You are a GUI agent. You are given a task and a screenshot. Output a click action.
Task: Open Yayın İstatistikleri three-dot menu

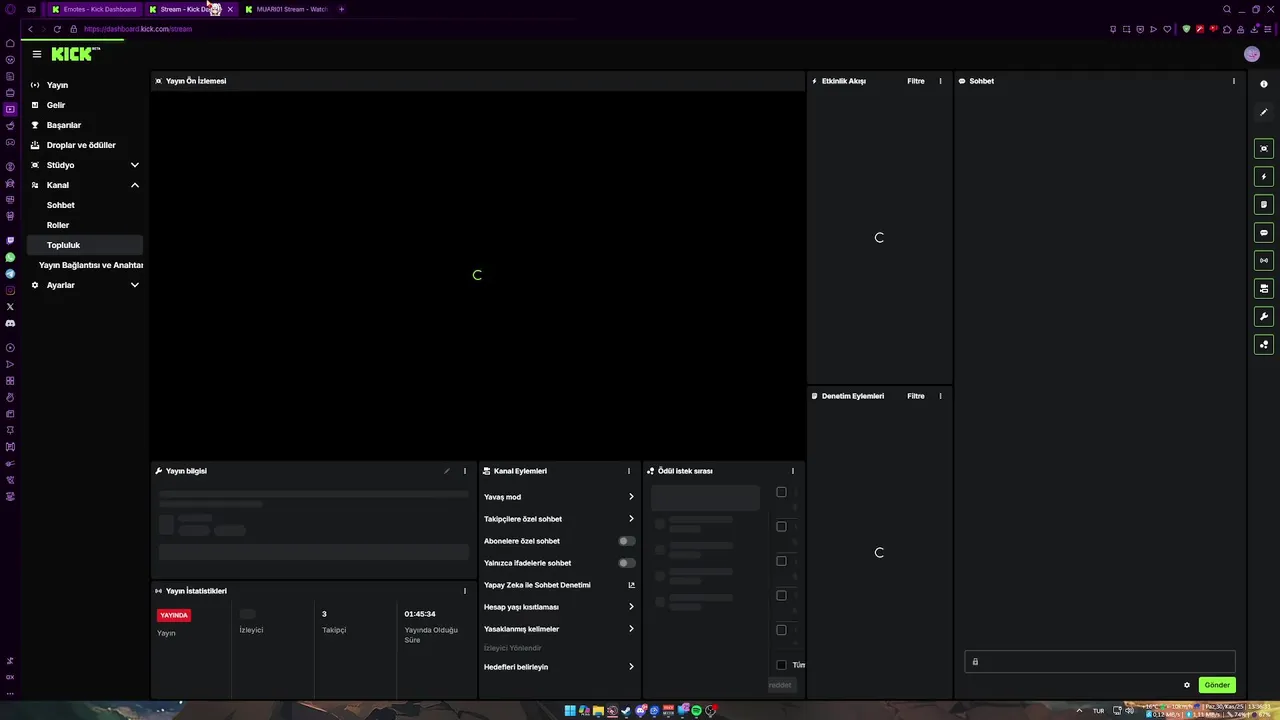(x=464, y=591)
